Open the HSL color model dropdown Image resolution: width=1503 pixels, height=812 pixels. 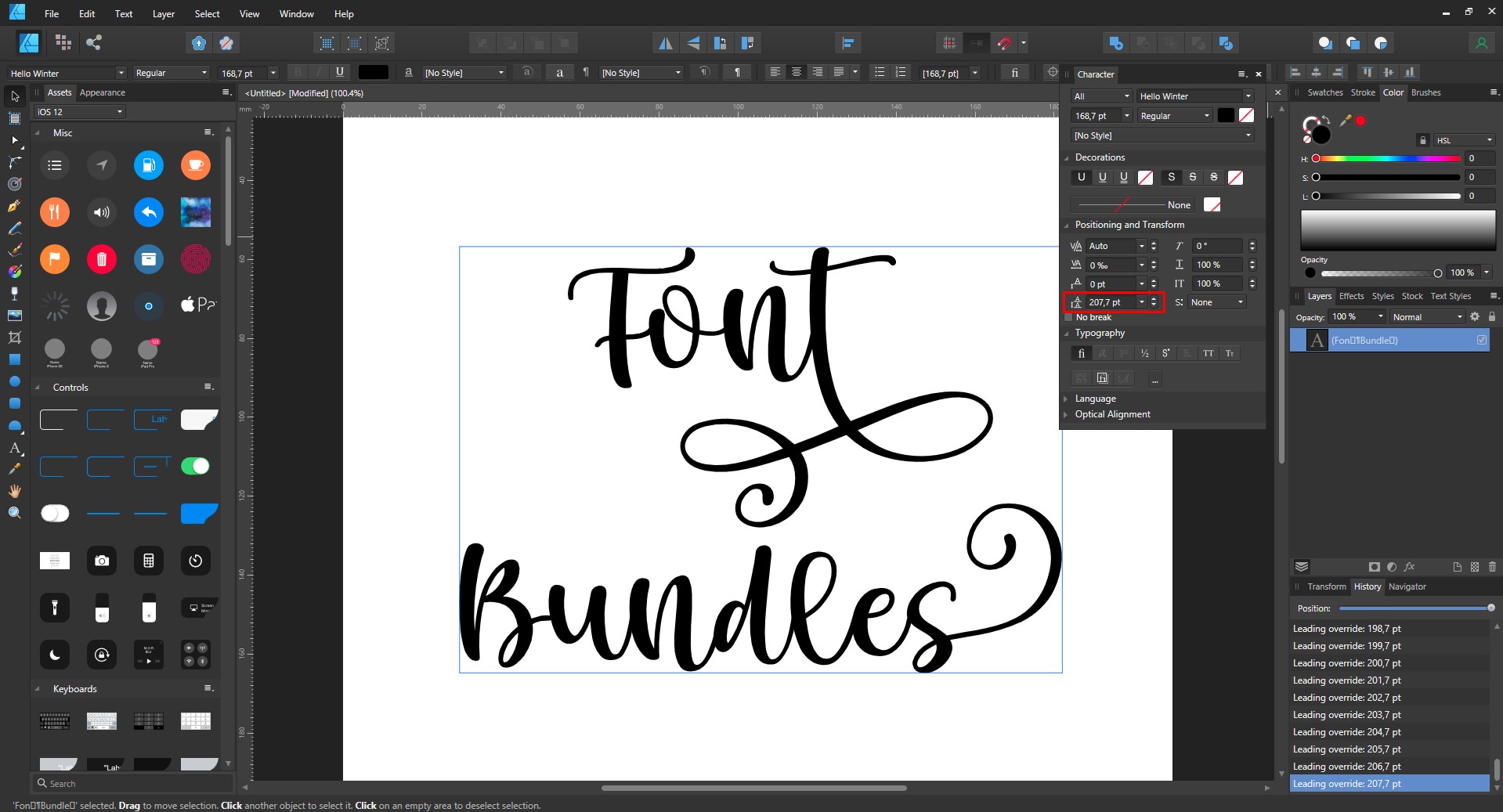click(x=1465, y=140)
